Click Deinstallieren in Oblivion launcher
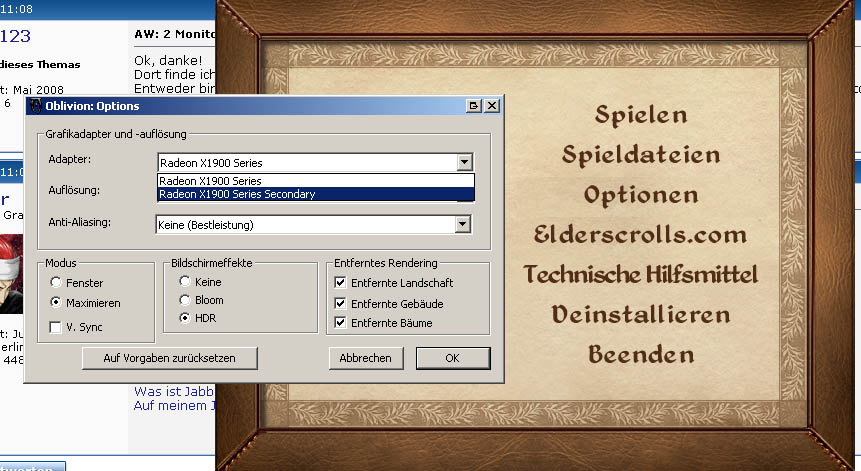This screenshot has width=861, height=471. coord(641,315)
